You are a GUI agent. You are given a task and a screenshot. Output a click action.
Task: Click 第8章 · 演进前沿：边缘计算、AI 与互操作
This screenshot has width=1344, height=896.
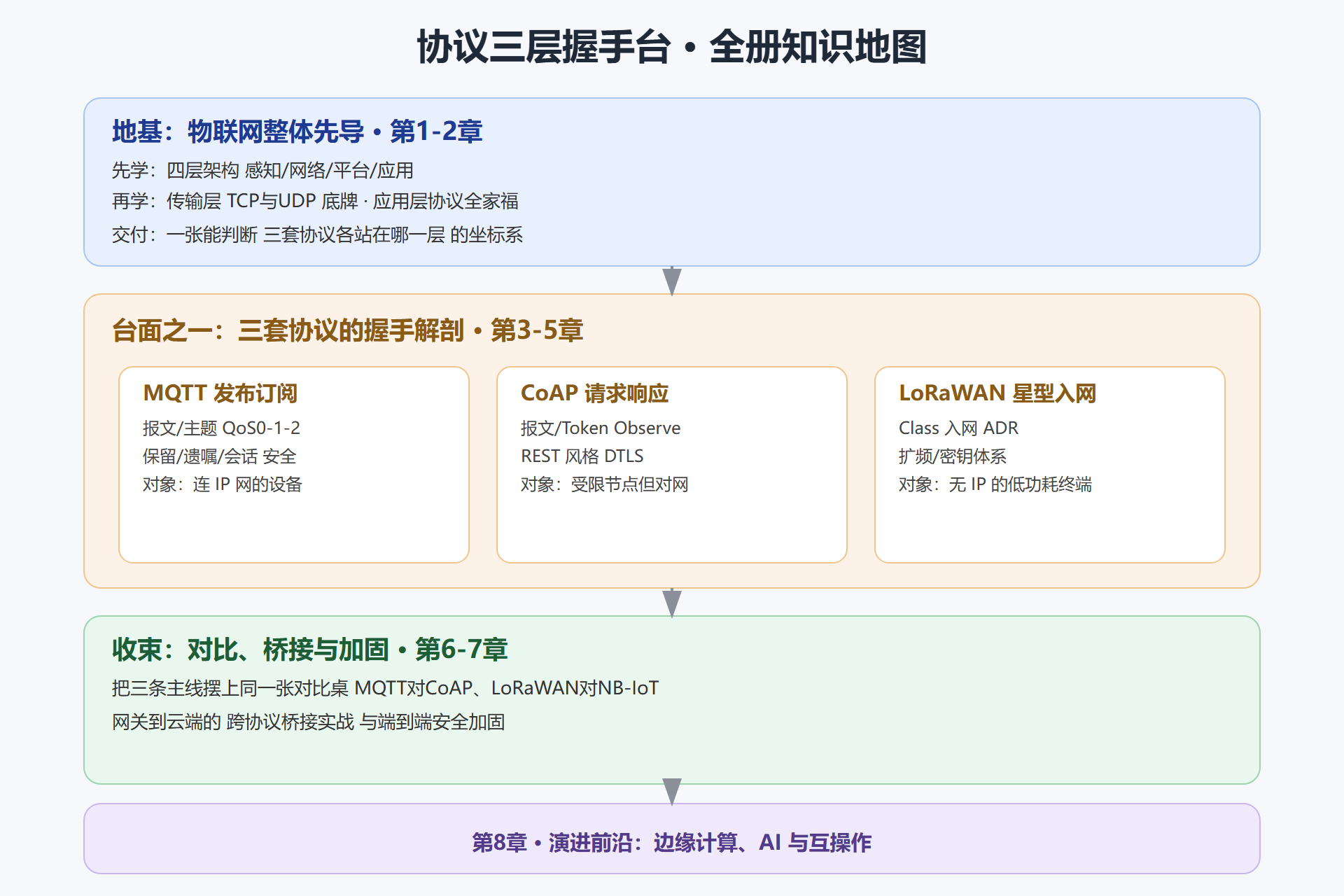(x=672, y=842)
